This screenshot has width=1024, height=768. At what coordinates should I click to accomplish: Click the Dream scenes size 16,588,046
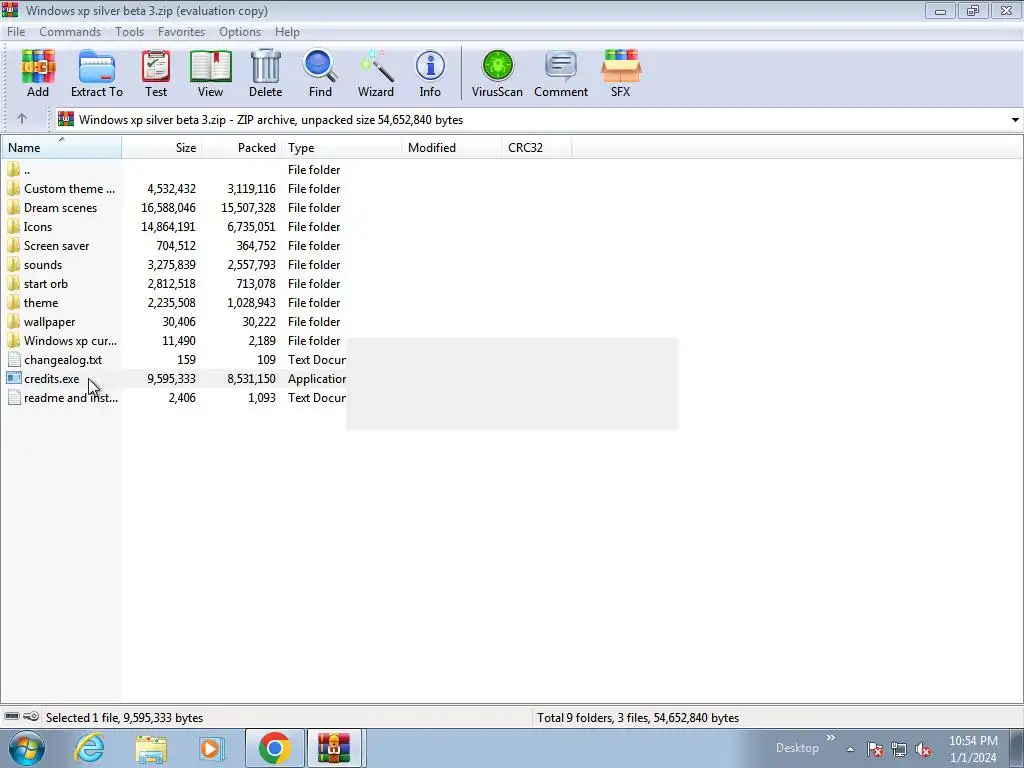(x=168, y=208)
